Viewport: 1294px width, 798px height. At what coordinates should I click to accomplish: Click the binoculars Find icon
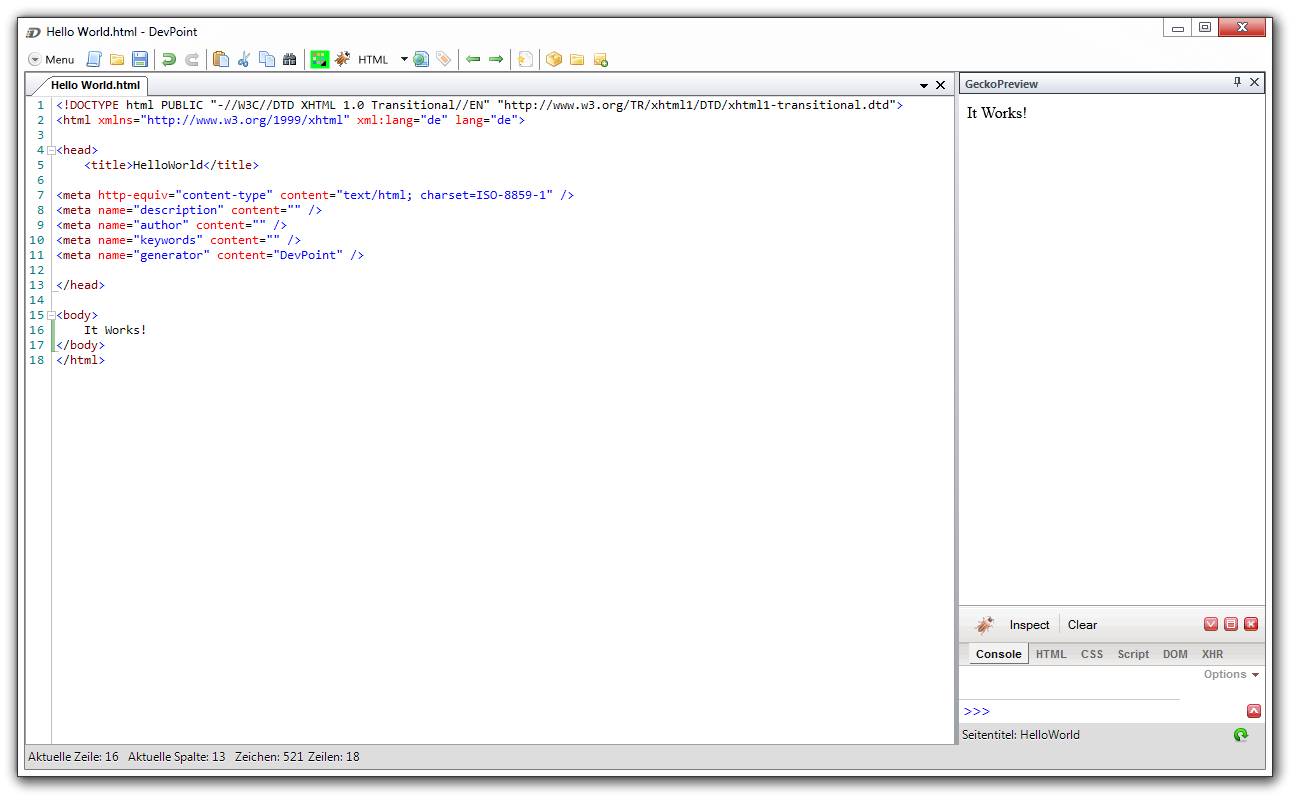tap(290, 60)
